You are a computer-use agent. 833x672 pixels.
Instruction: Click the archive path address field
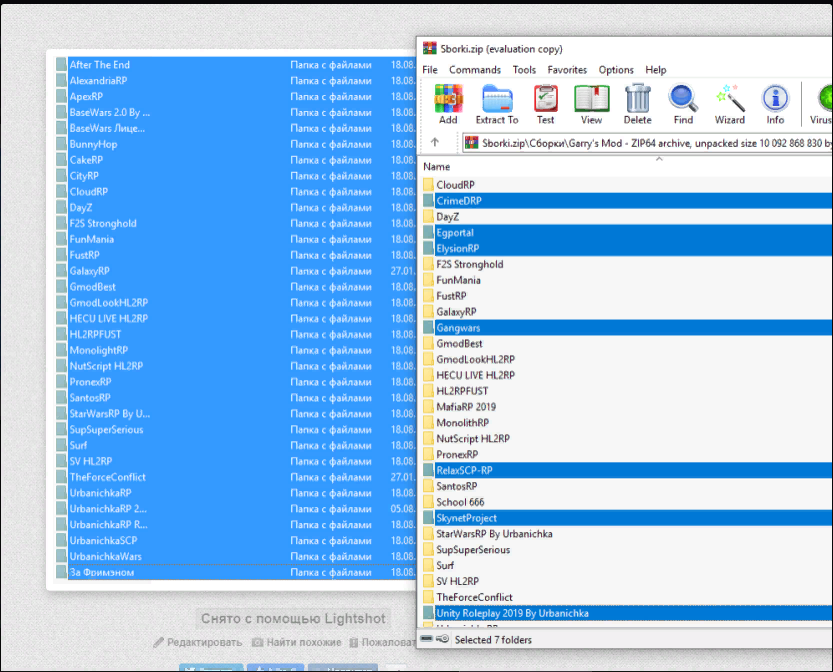647,143
